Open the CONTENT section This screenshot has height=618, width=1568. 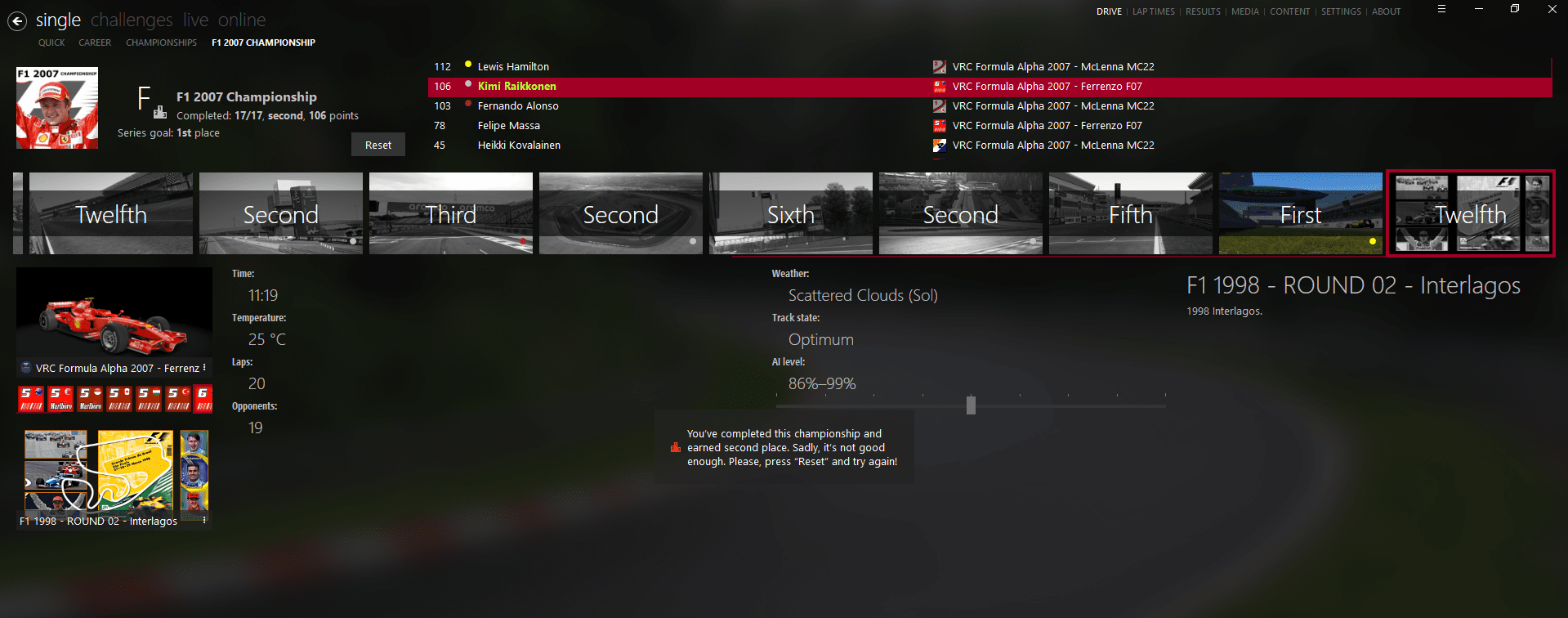(1290, 11)
